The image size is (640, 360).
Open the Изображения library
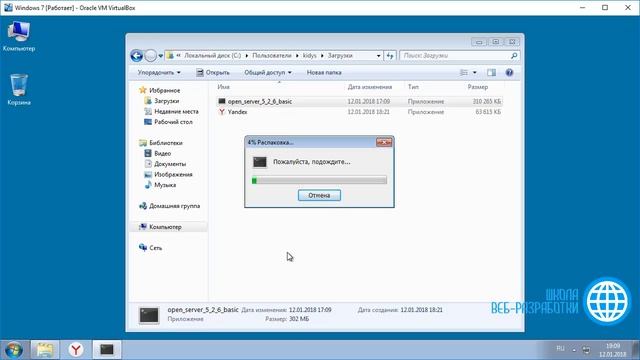pyautogui.click(x=168, y=175)
